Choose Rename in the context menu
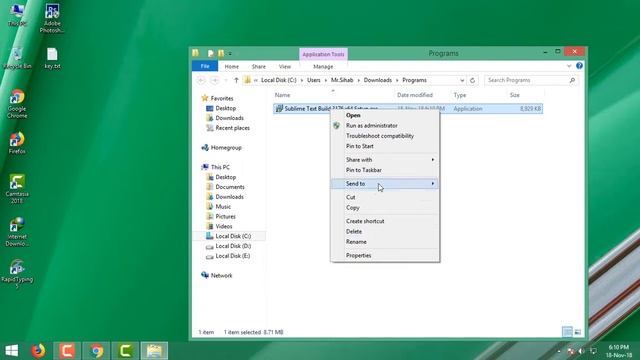Viewport: 640px width, 360px height. point(385,242)
